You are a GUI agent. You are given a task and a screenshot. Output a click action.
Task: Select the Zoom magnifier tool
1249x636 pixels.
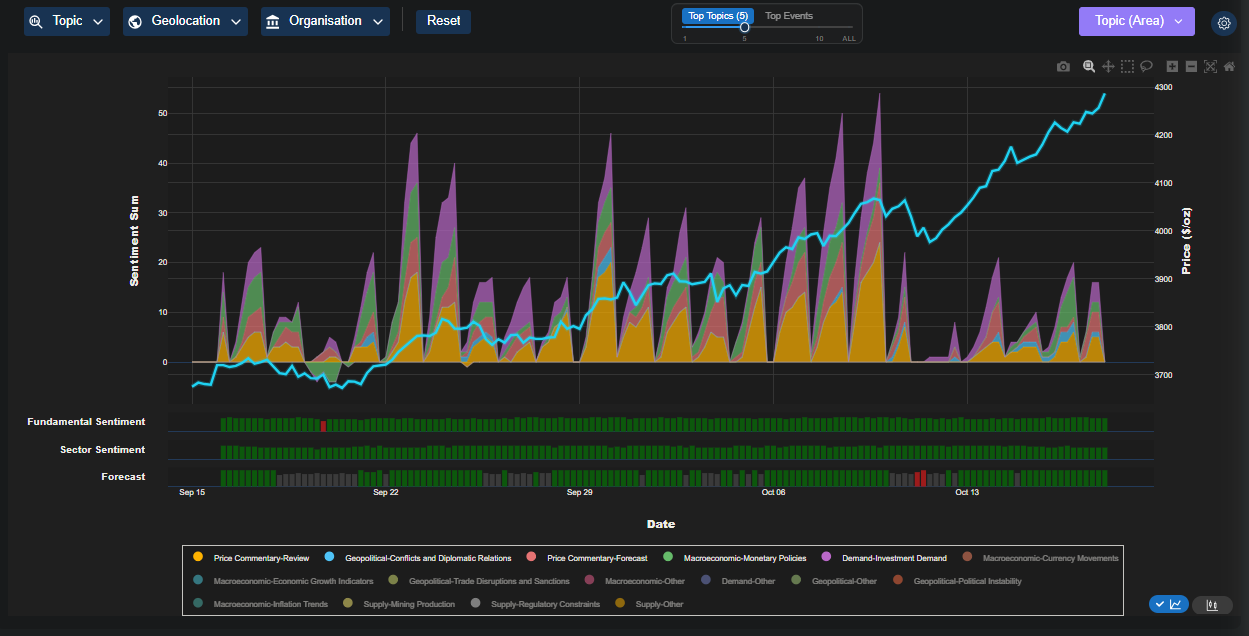click(1089, 67)
